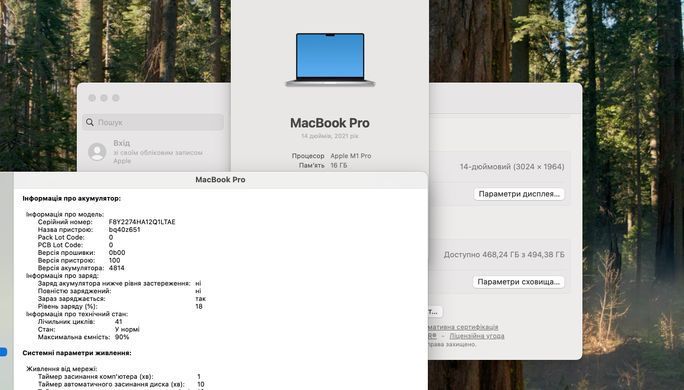Open the Ліцензійна угода link

coord(477,336)
